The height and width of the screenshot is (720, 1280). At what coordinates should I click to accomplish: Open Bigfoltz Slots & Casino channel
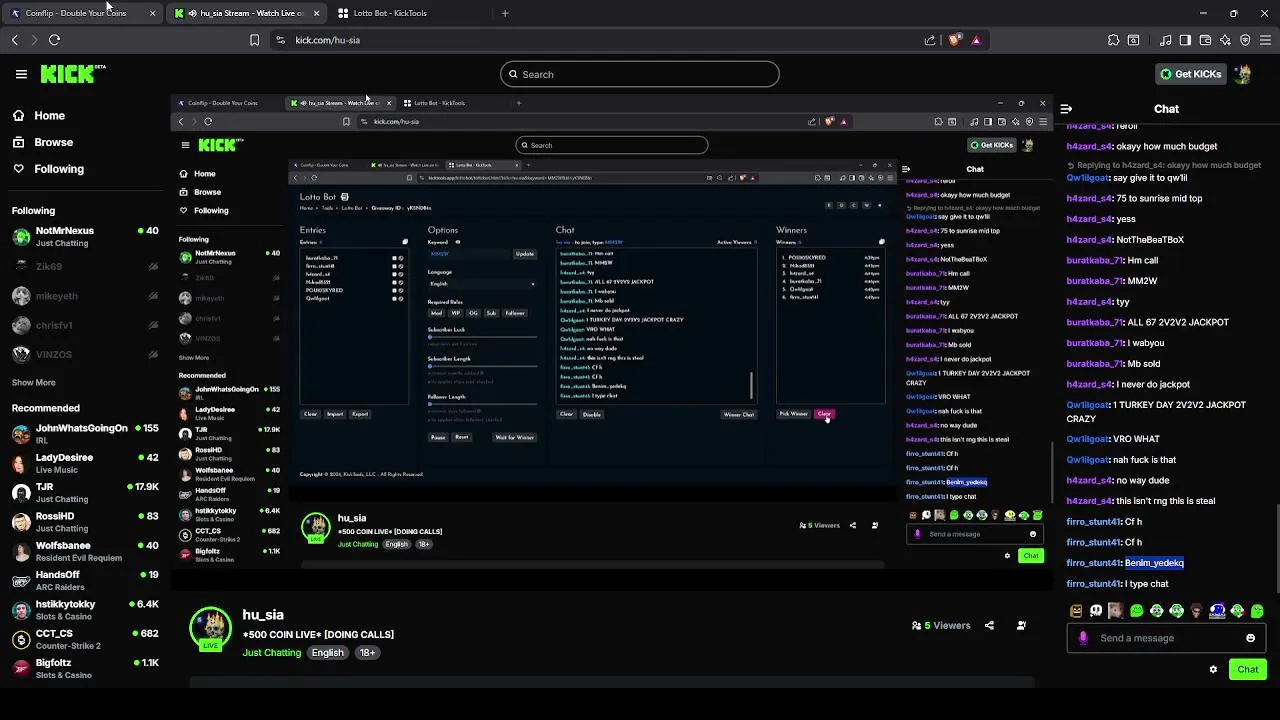tap(84, 668)
